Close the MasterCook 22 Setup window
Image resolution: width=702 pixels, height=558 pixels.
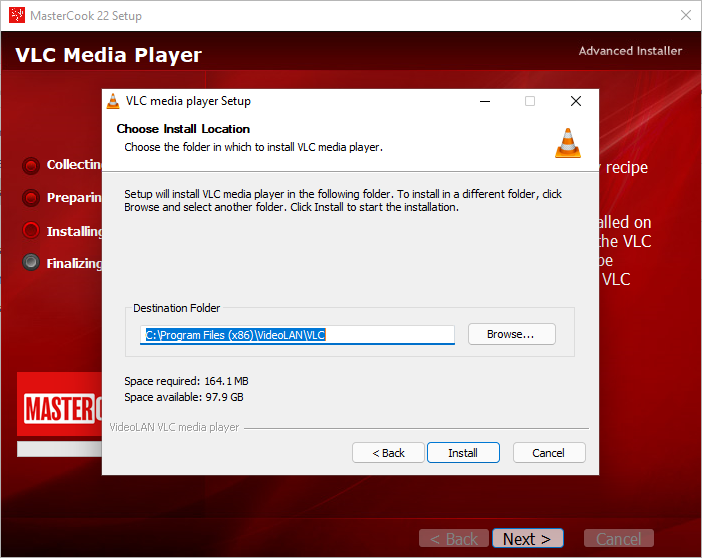(x=685, y=15)
